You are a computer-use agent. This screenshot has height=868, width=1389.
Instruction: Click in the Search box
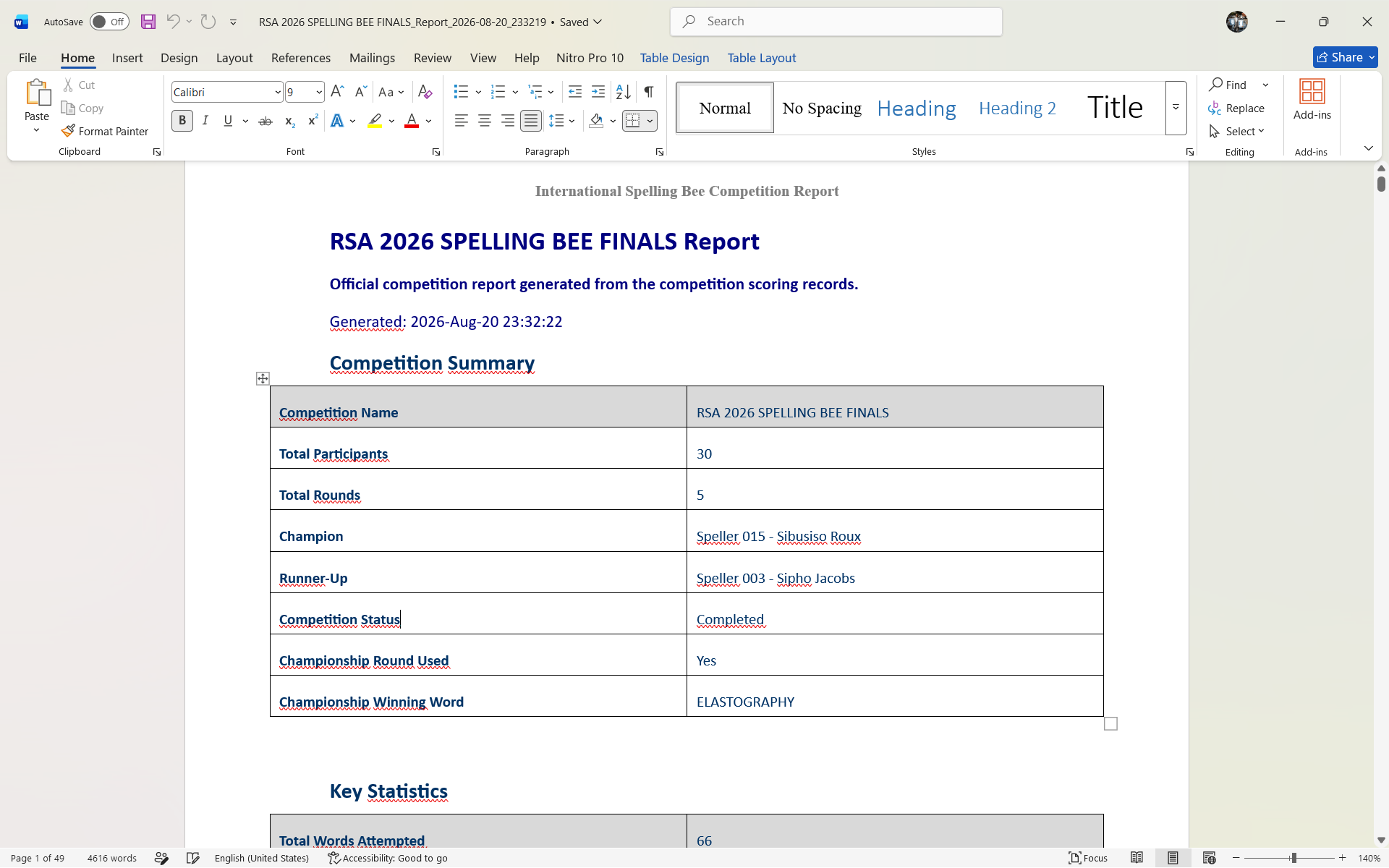[836, 22]
